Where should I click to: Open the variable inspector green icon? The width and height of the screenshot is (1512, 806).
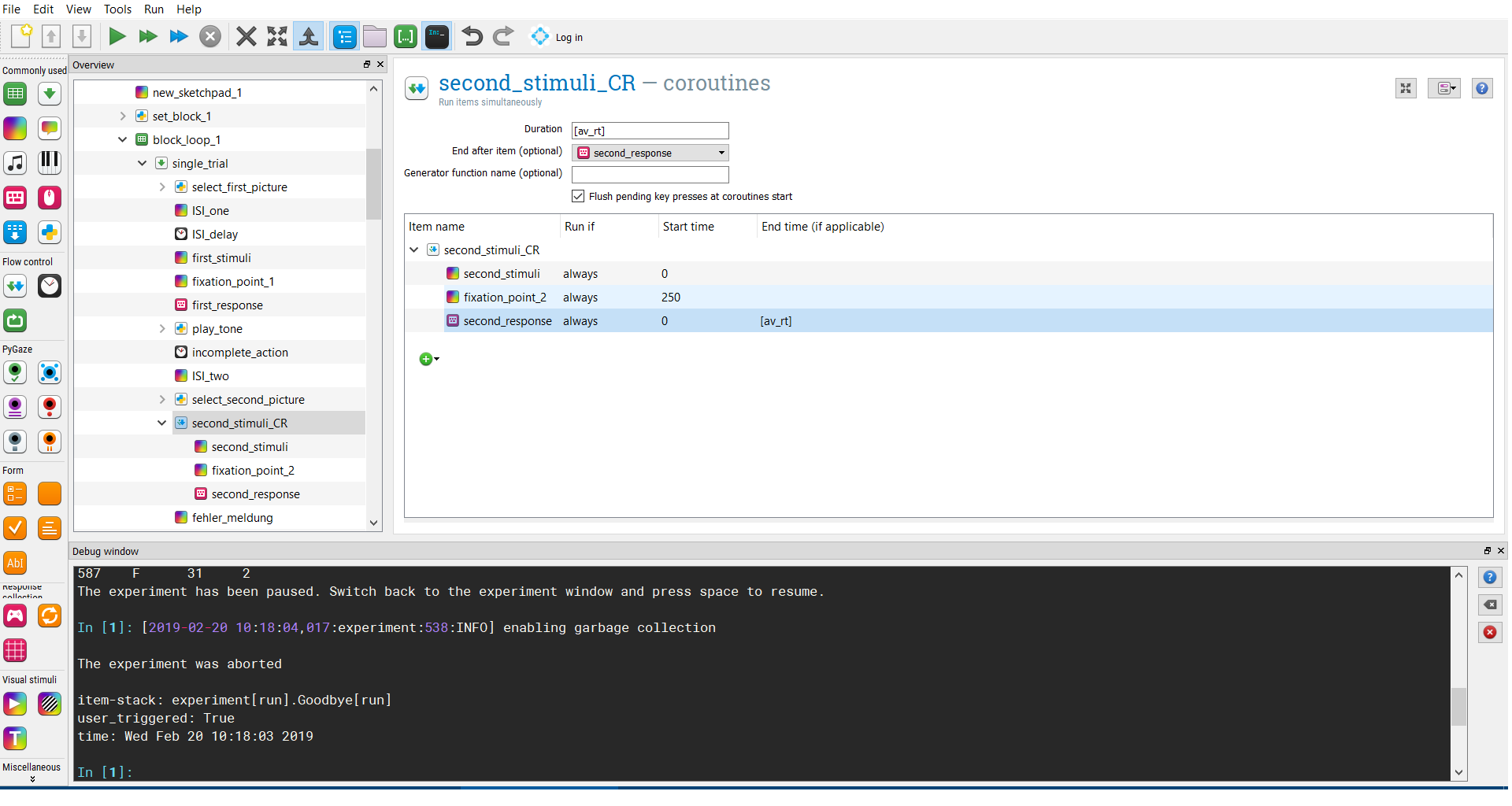[406, 36]
